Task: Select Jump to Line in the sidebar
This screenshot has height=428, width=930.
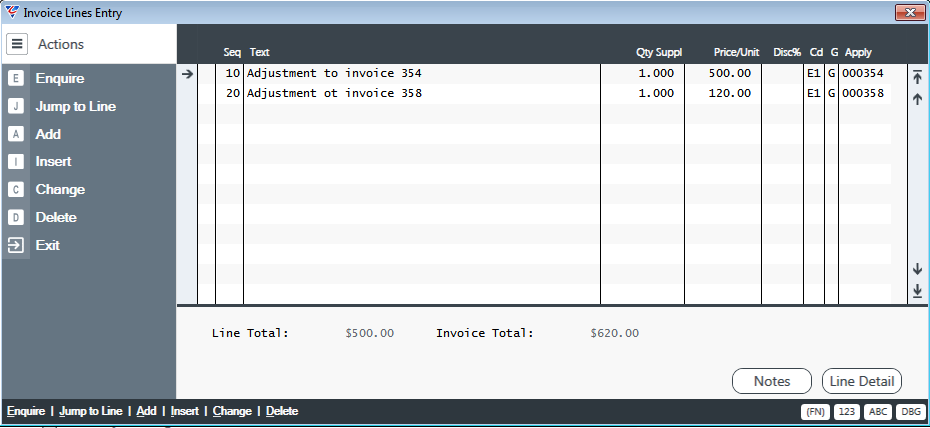Action: [x=76, y=107]
